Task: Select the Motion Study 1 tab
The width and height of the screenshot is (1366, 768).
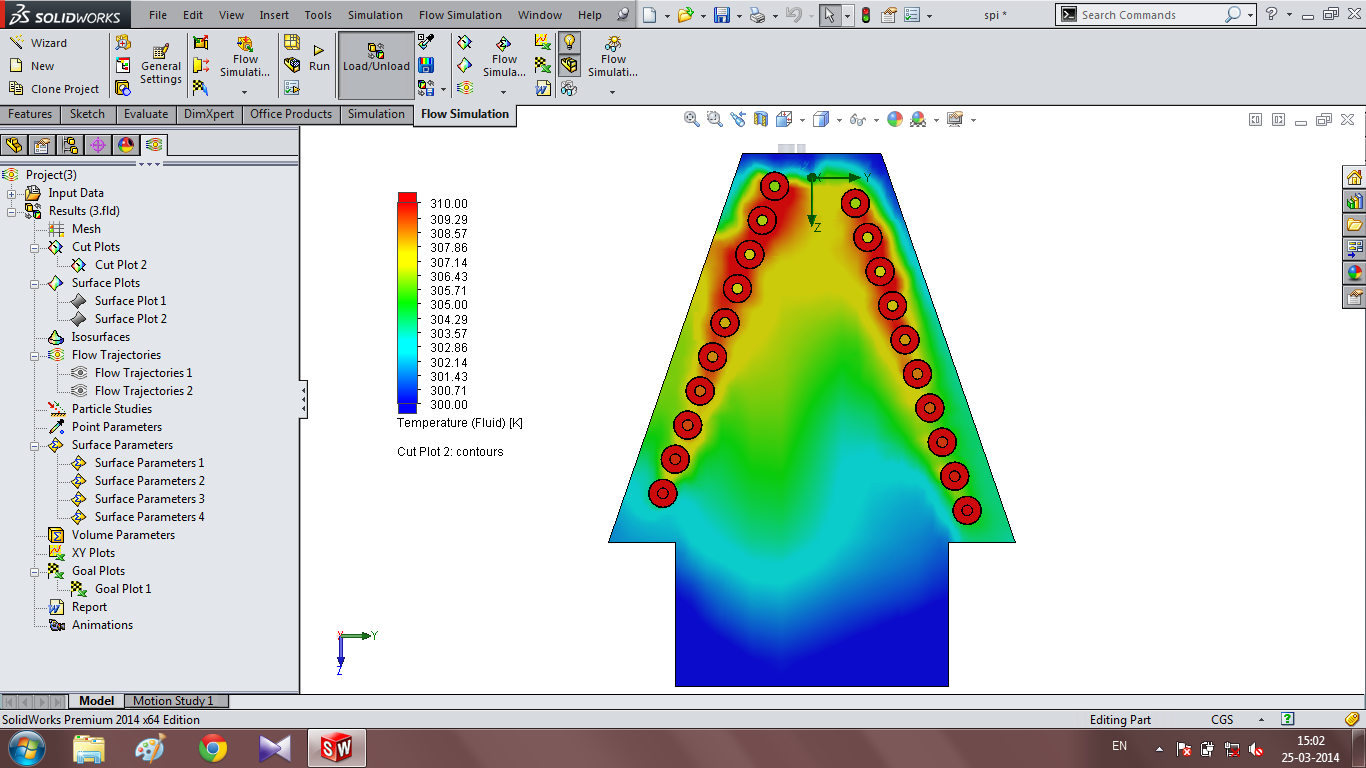Action: click(x=174, y=701)
